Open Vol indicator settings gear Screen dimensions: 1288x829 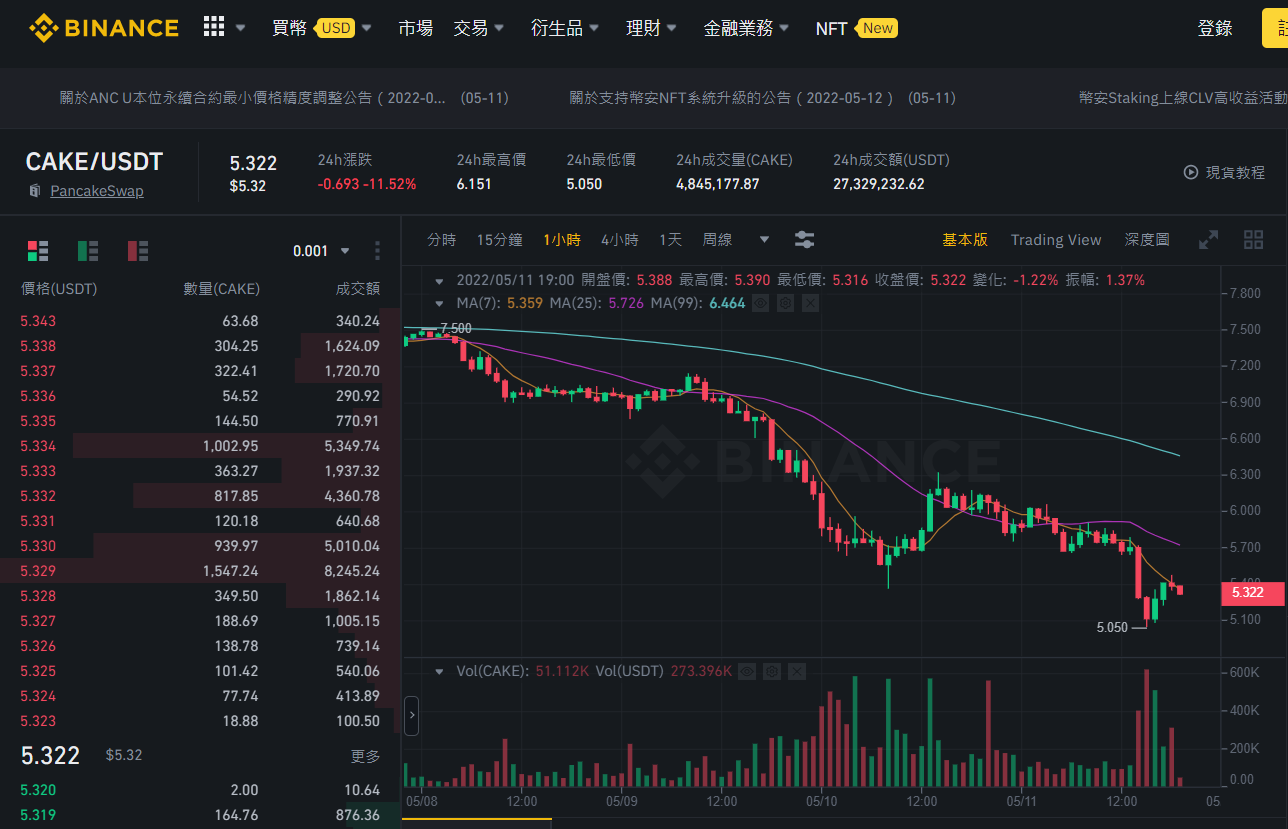(771, 671)
